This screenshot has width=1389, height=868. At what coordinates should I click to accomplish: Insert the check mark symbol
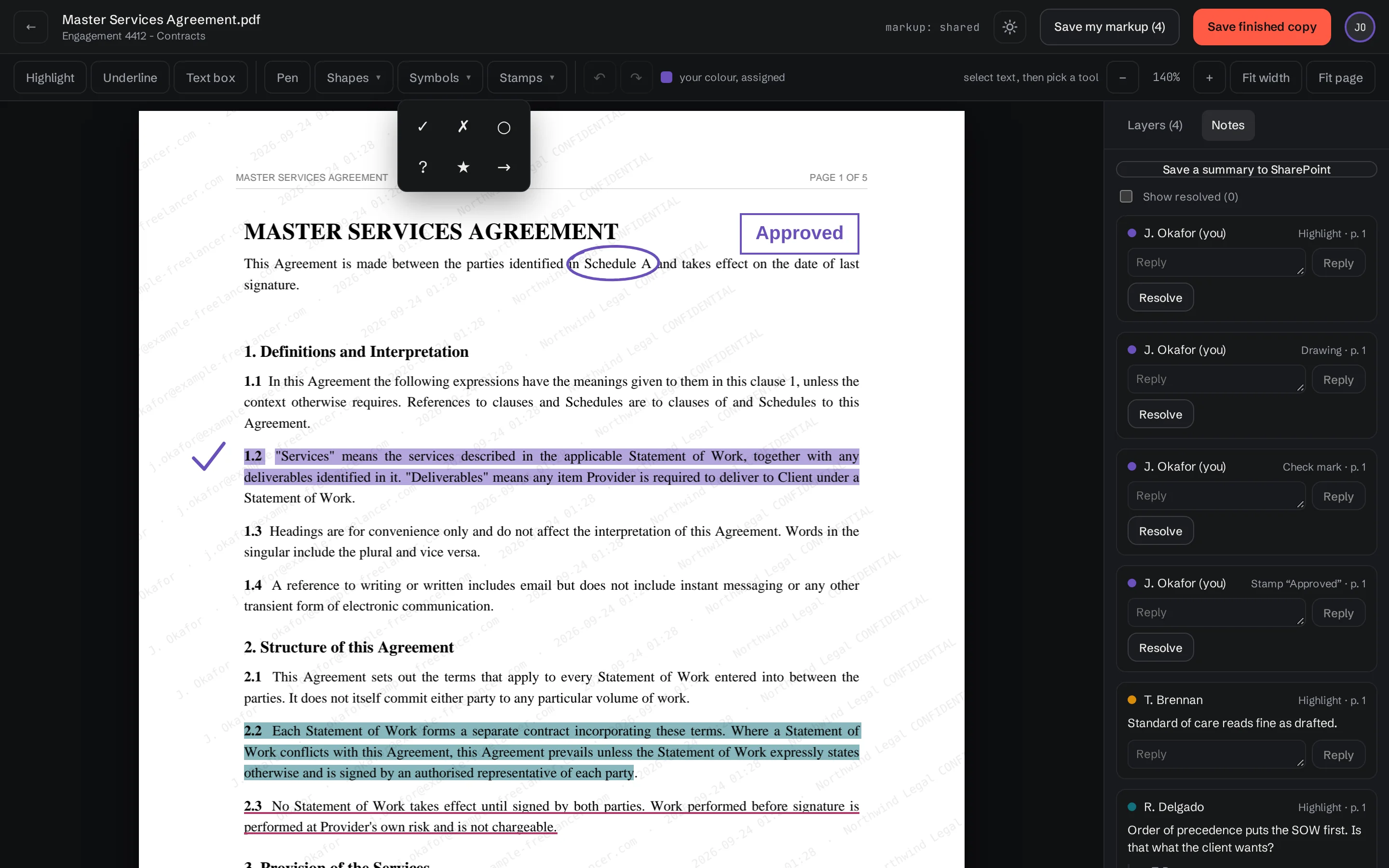[x=423, y=127]
